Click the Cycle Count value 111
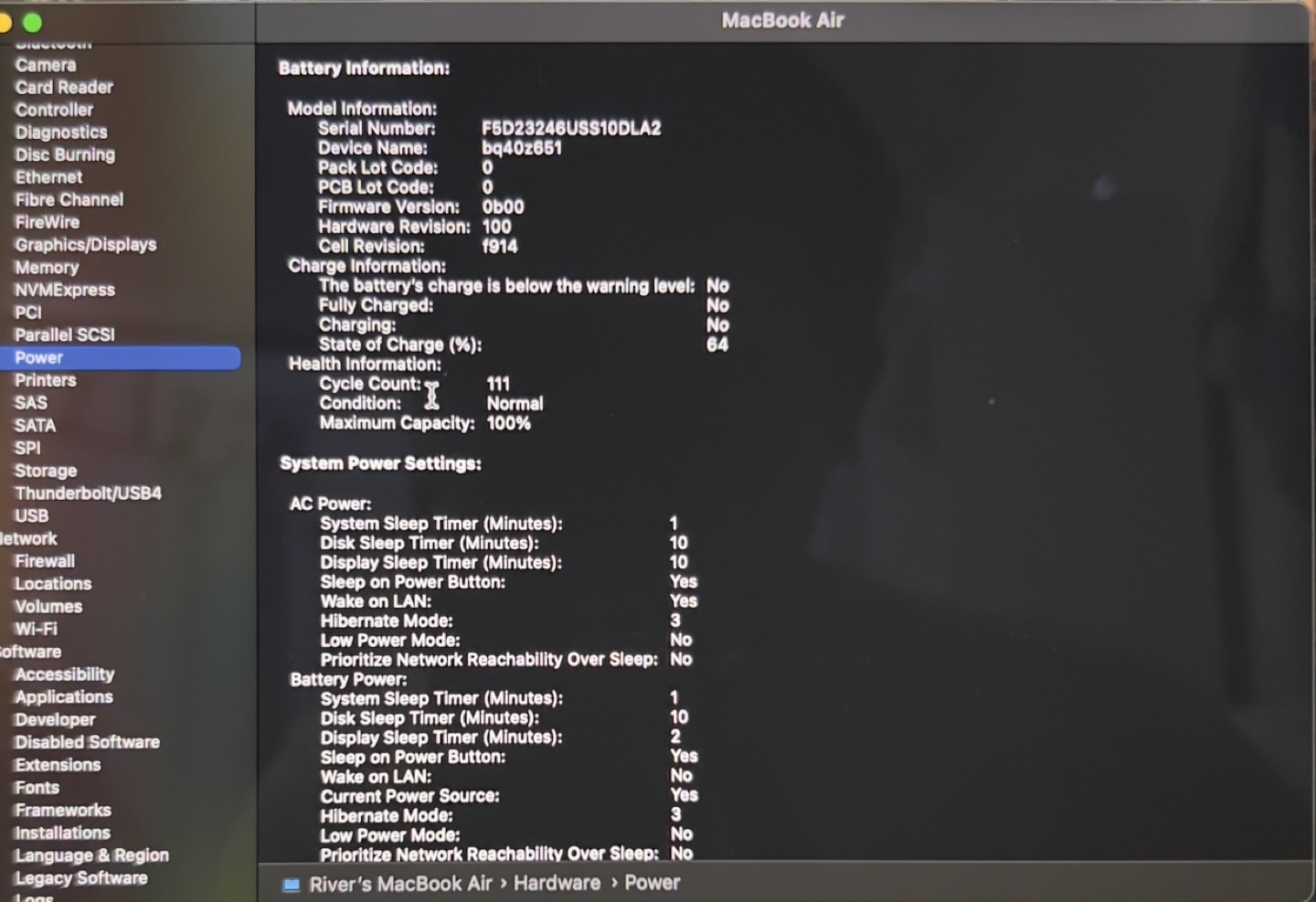The width and height of the screenshot is (1316, 902). pyautogui.click(x=498, y=384)
